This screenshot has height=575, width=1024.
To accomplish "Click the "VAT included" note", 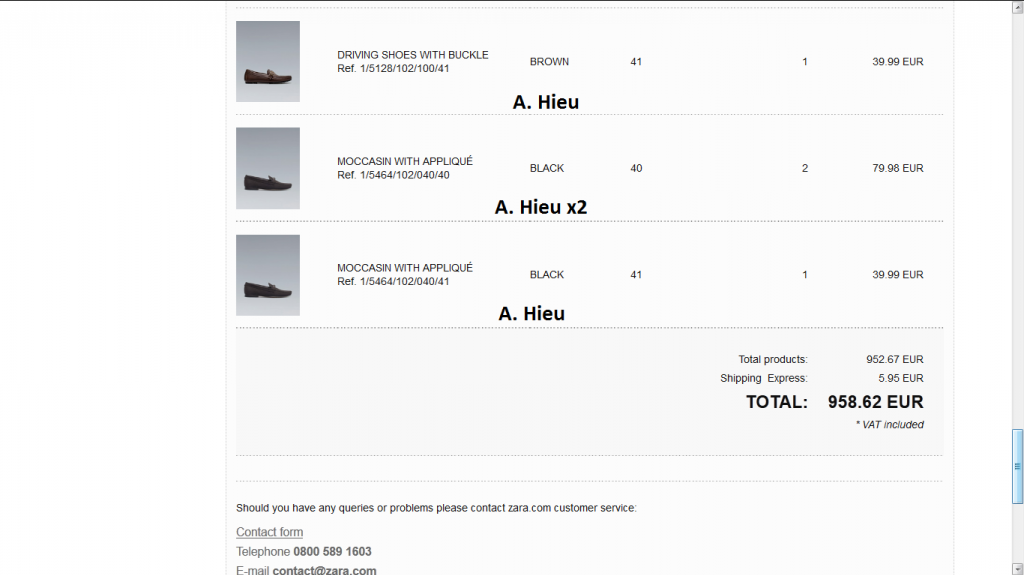I will pyautogui.click(x=889, y=425).
